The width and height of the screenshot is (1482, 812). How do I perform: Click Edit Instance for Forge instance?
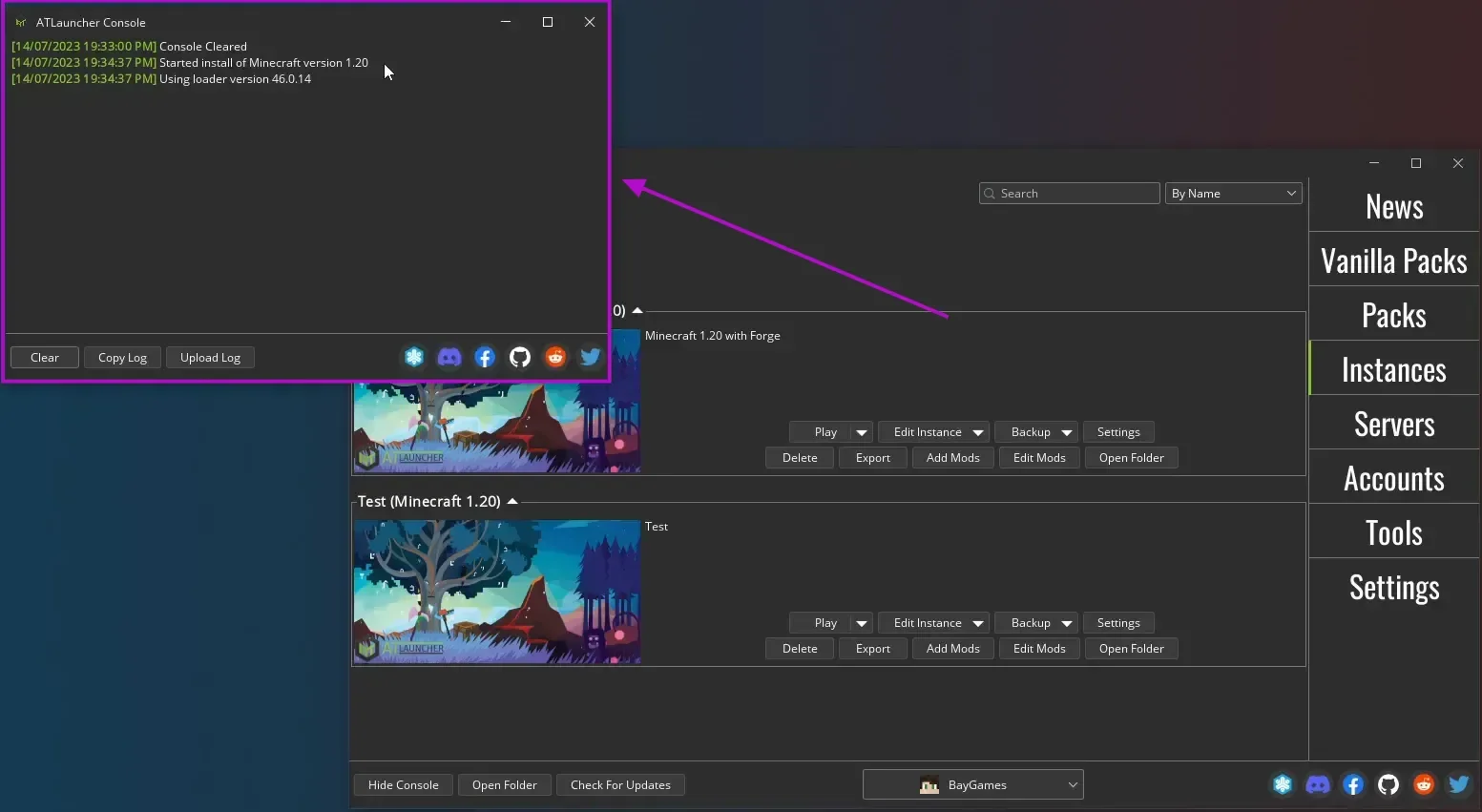[924, 432]
